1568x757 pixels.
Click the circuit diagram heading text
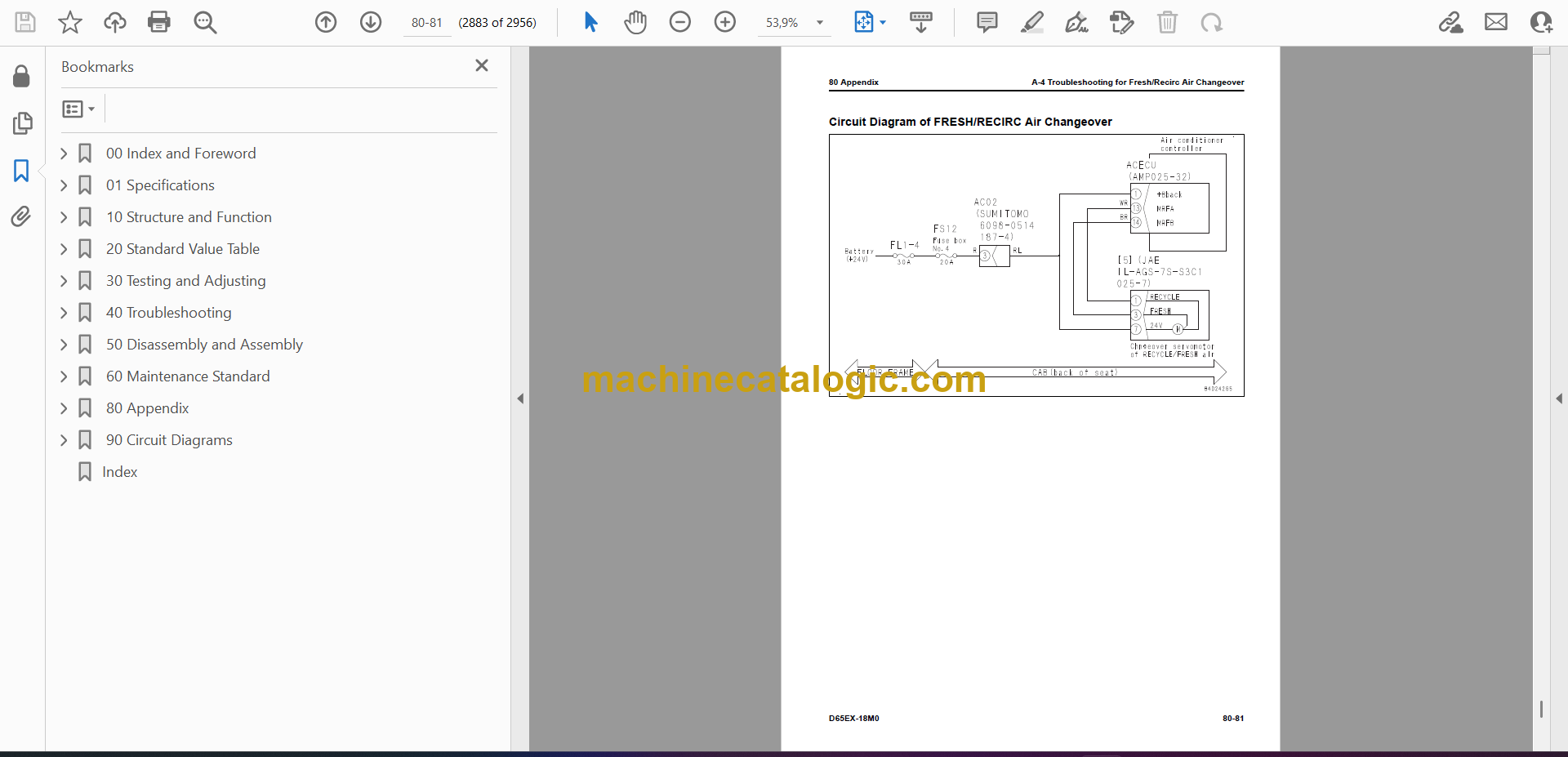point(970,122)
